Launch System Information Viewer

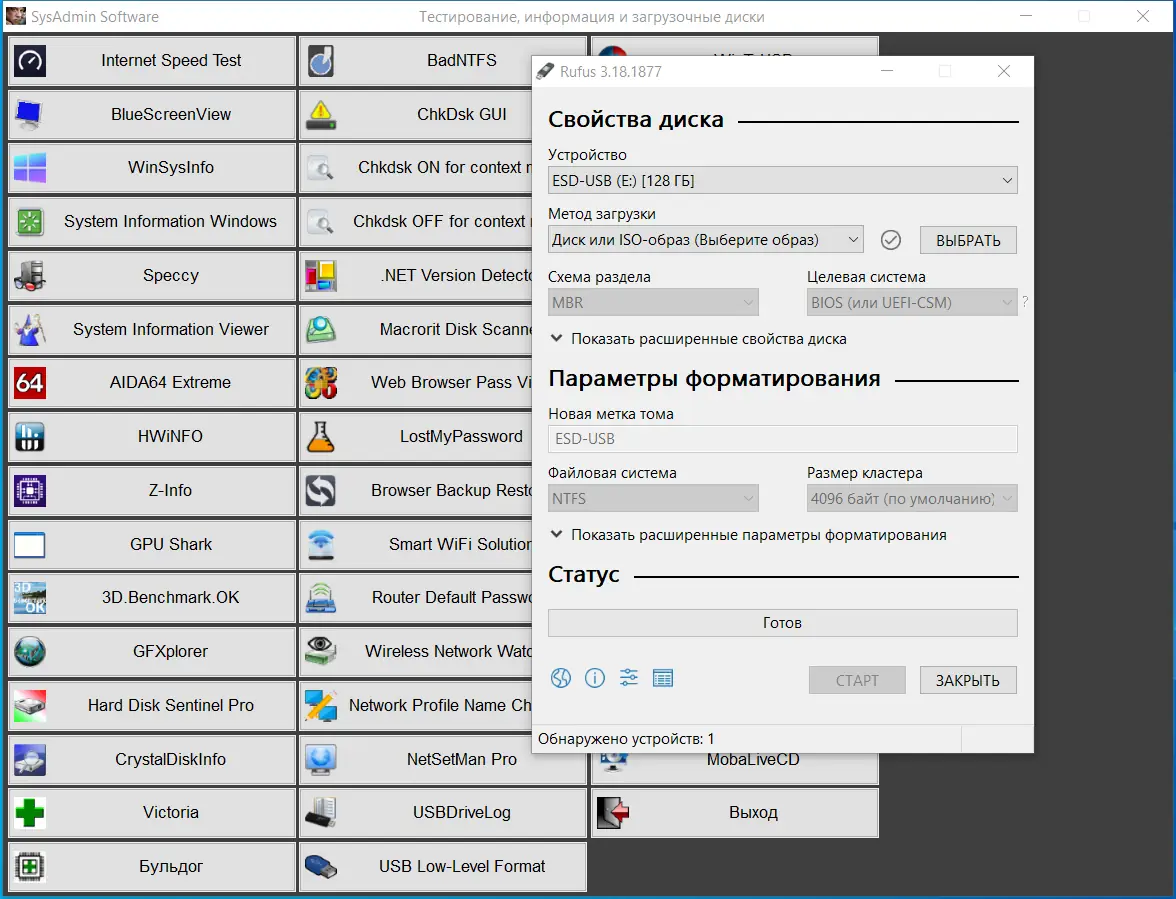(152, 330)
